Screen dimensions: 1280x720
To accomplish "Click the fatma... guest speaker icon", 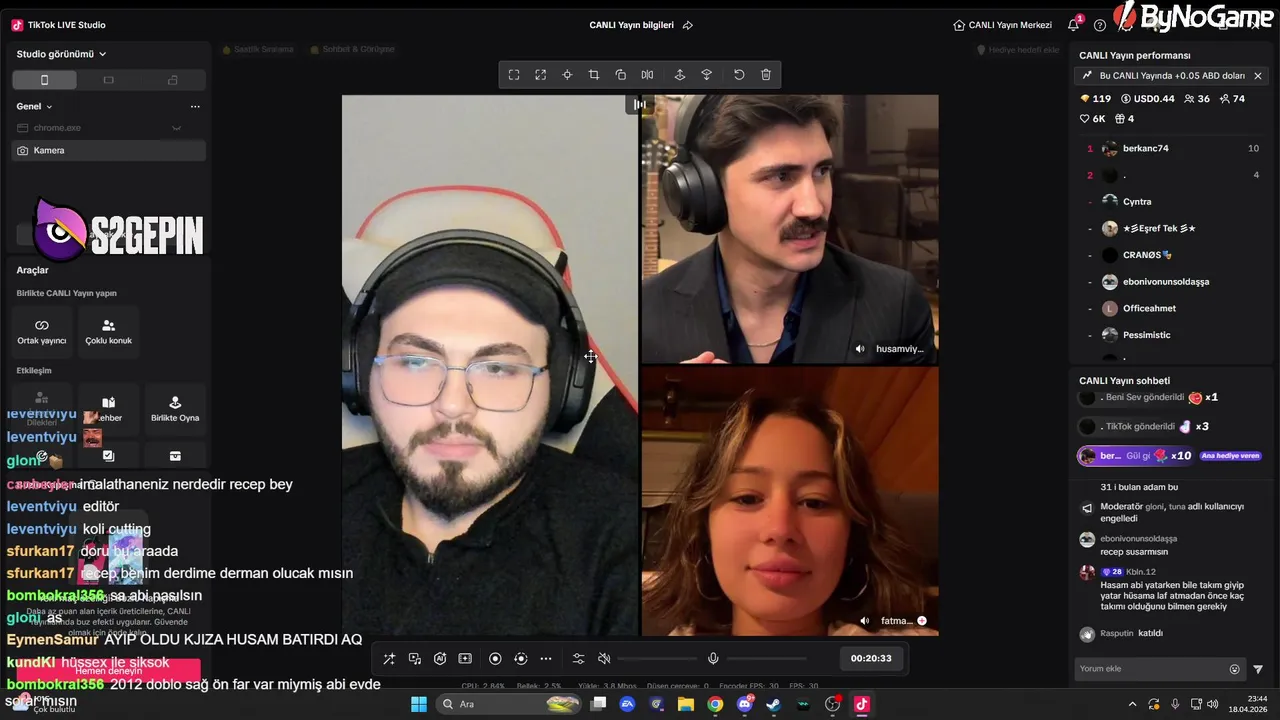I will (x=865, y=621).
